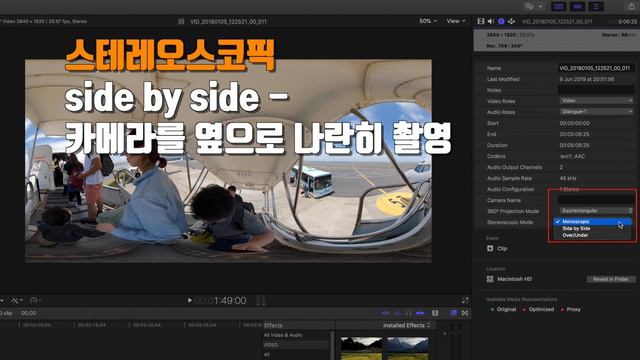Click the Original media representation indicator

[x=503, y=309]
